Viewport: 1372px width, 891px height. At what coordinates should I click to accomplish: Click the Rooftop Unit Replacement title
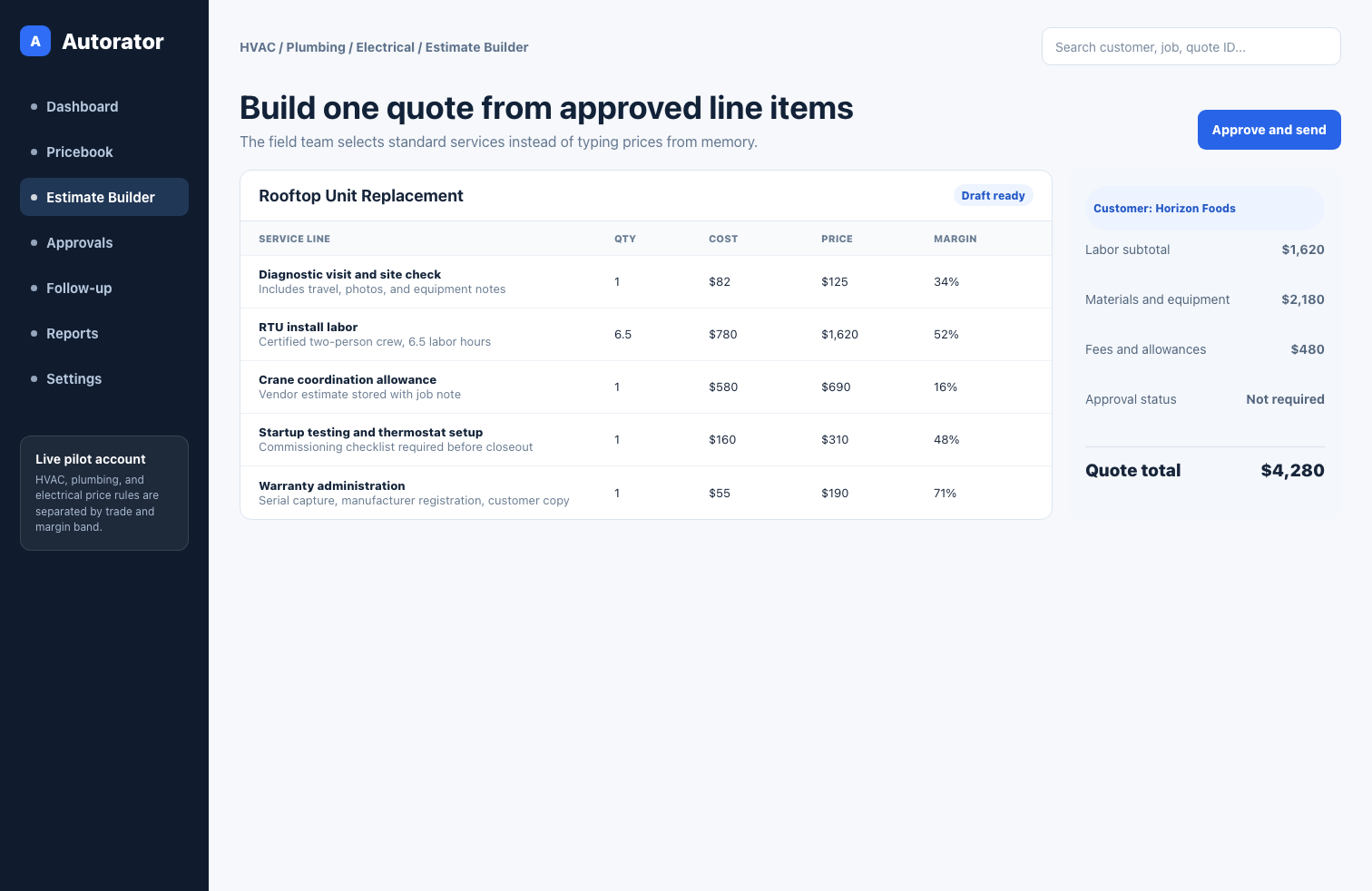point(361,196)
